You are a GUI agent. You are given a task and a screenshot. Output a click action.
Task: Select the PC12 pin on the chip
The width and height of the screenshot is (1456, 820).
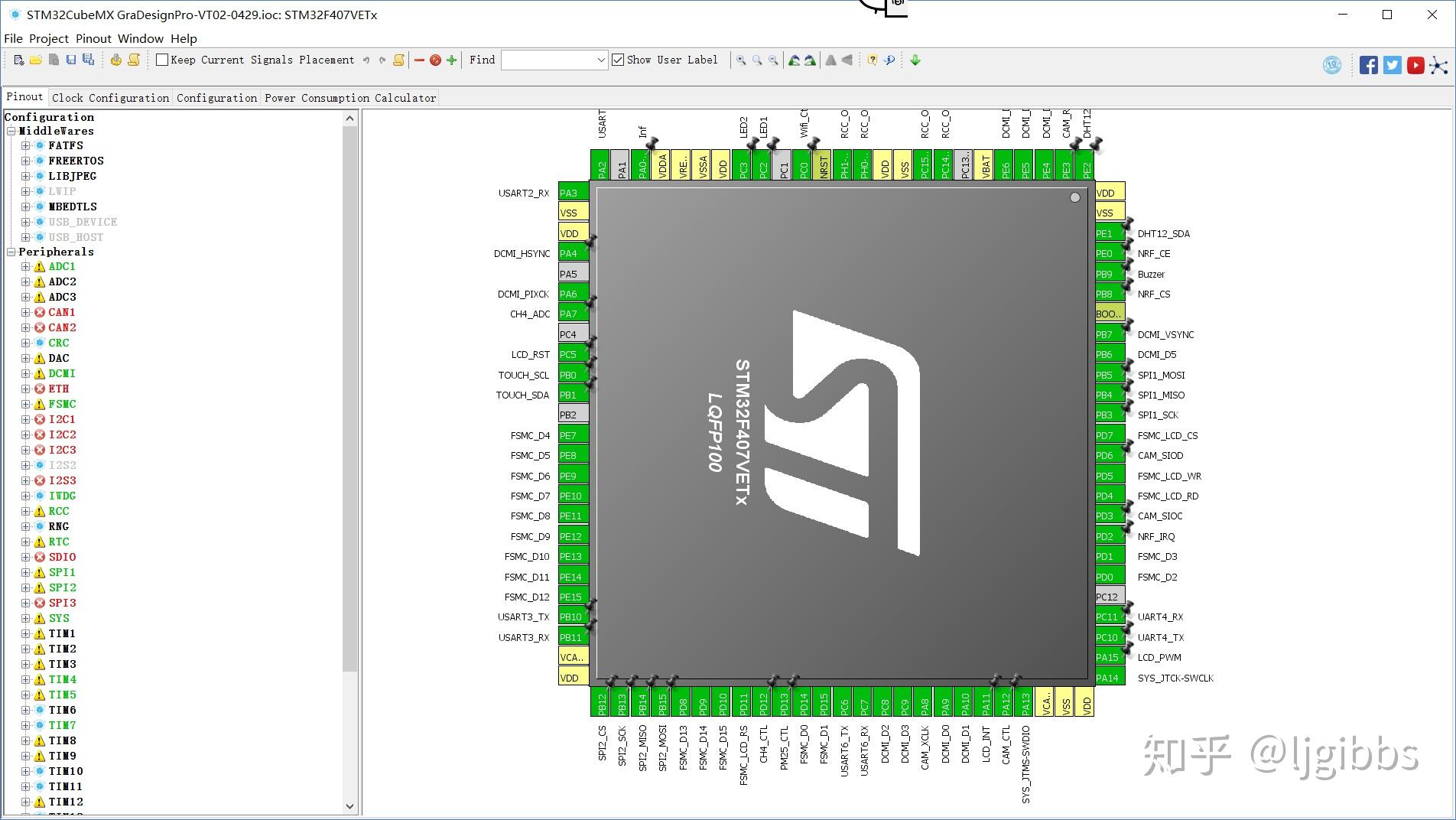(1109, 597)
